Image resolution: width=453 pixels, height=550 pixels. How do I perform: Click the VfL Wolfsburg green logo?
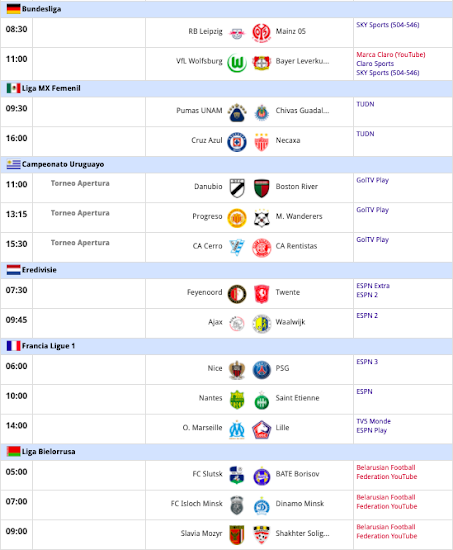click(x=237, y=63)
